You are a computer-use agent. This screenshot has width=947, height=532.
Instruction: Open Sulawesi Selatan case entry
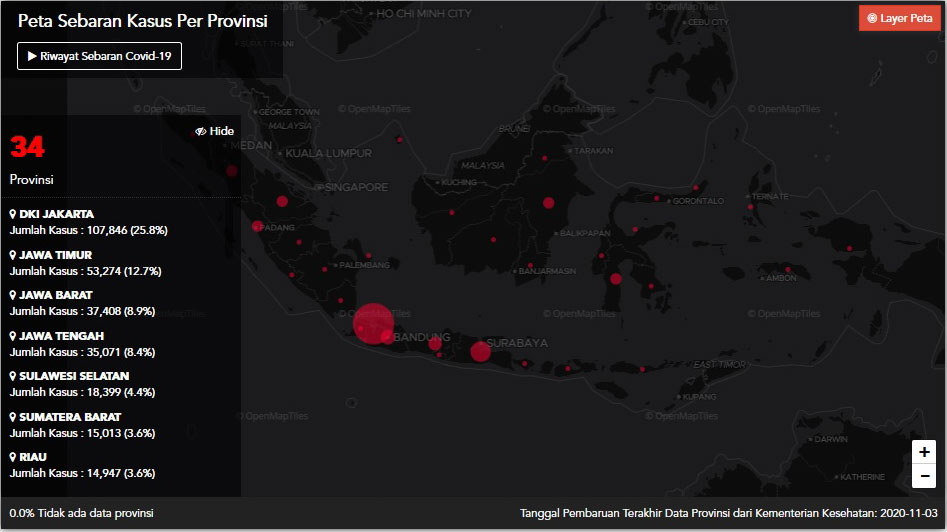pos(73,376)
